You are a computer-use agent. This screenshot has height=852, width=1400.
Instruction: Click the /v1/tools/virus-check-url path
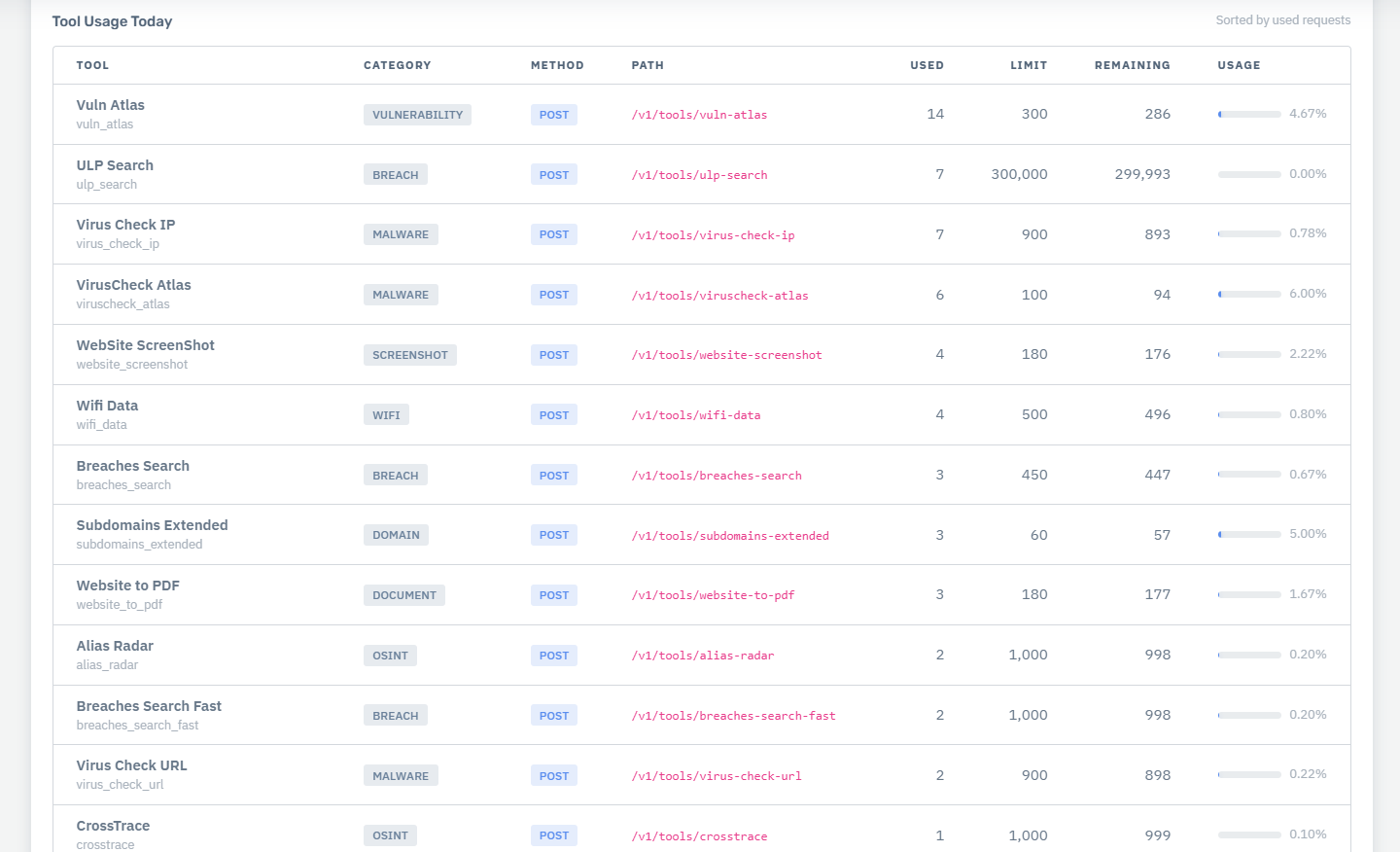point(717,776)
